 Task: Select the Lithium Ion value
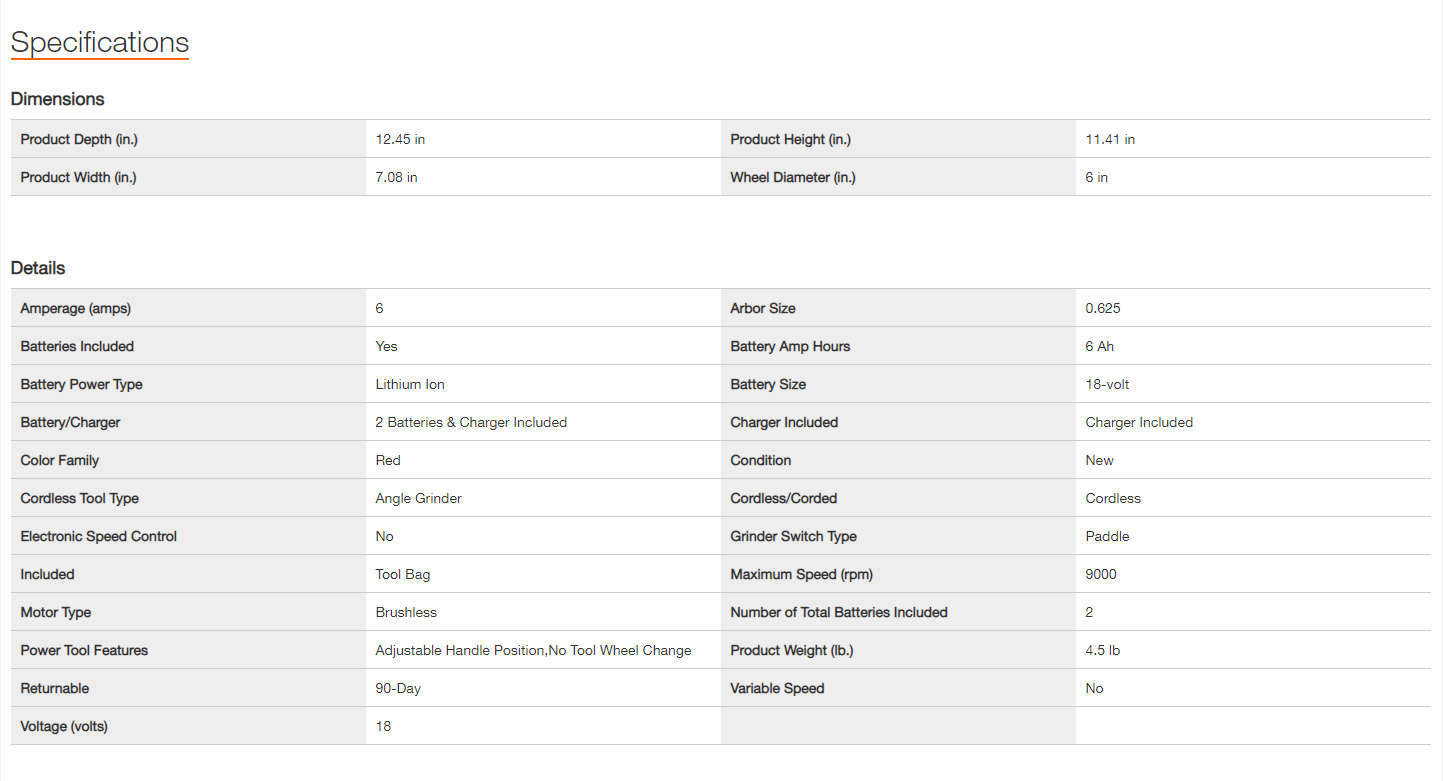click(x=410, y=384)
